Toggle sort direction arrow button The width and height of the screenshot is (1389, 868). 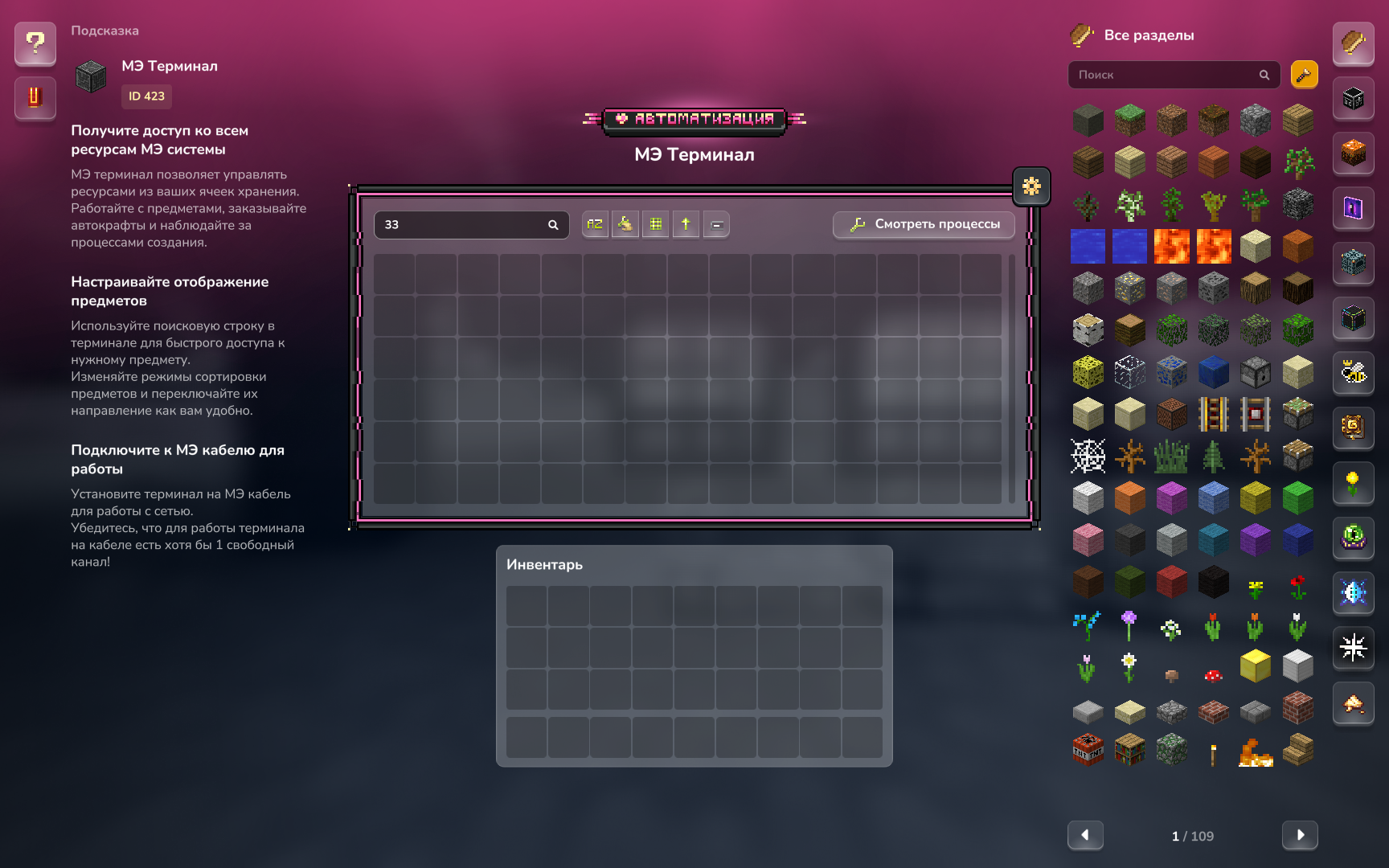coord(686,224)
